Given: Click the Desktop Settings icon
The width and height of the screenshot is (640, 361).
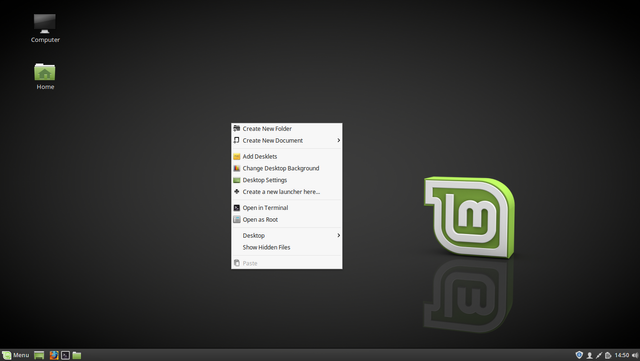Looking at the screenshot, I should tap(236, 180).
